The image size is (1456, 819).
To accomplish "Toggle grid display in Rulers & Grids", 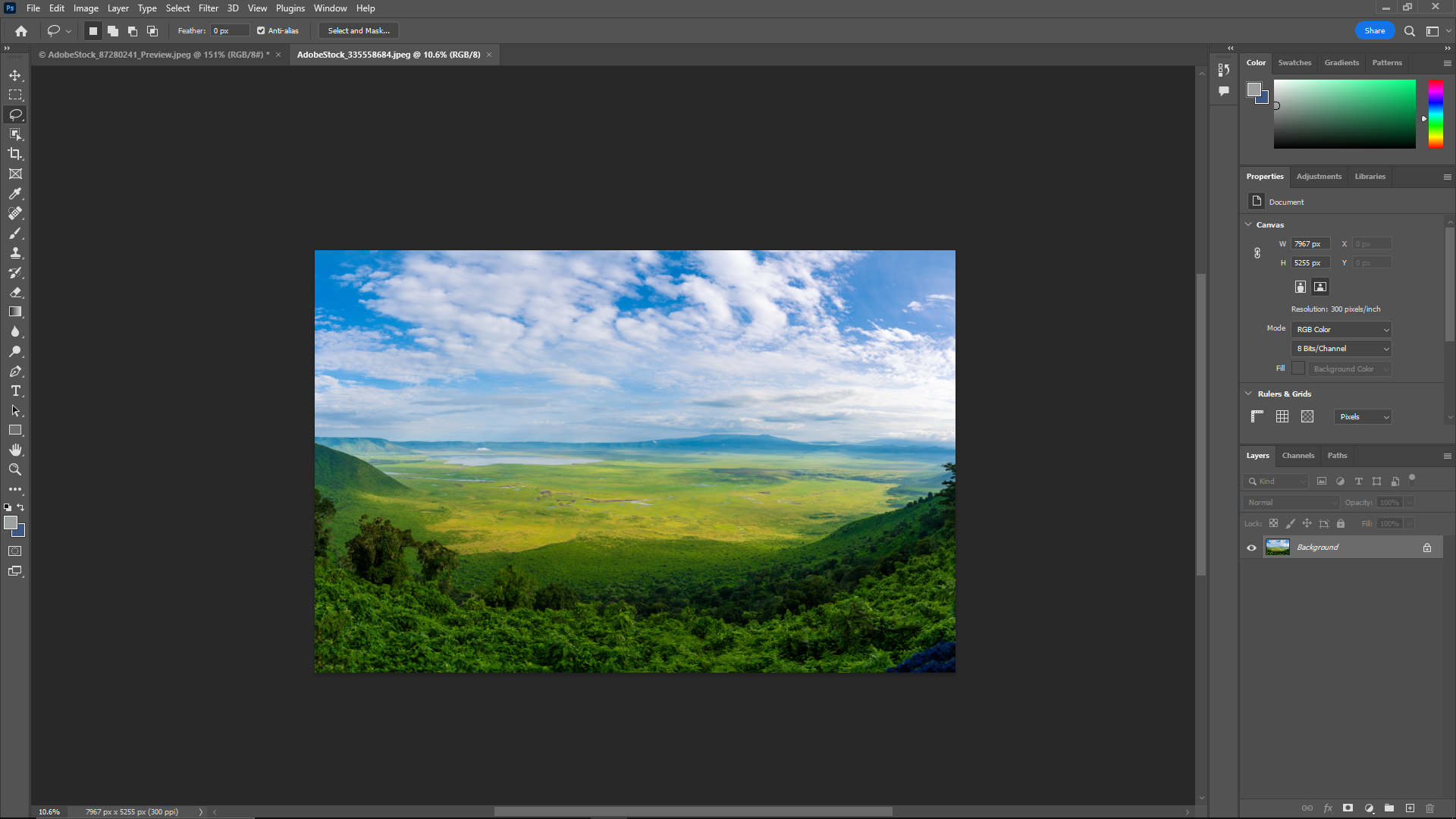I will point(1282,416).
